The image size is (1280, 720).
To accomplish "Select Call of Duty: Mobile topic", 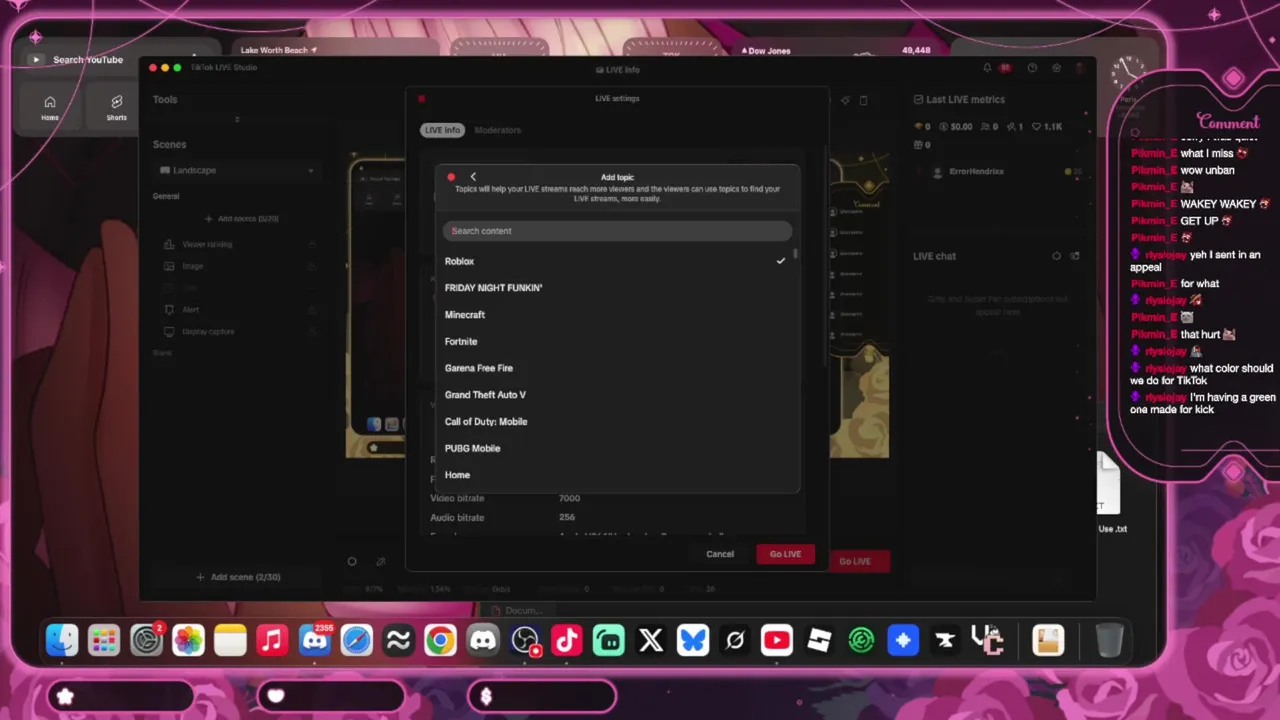I will (615, 422).
